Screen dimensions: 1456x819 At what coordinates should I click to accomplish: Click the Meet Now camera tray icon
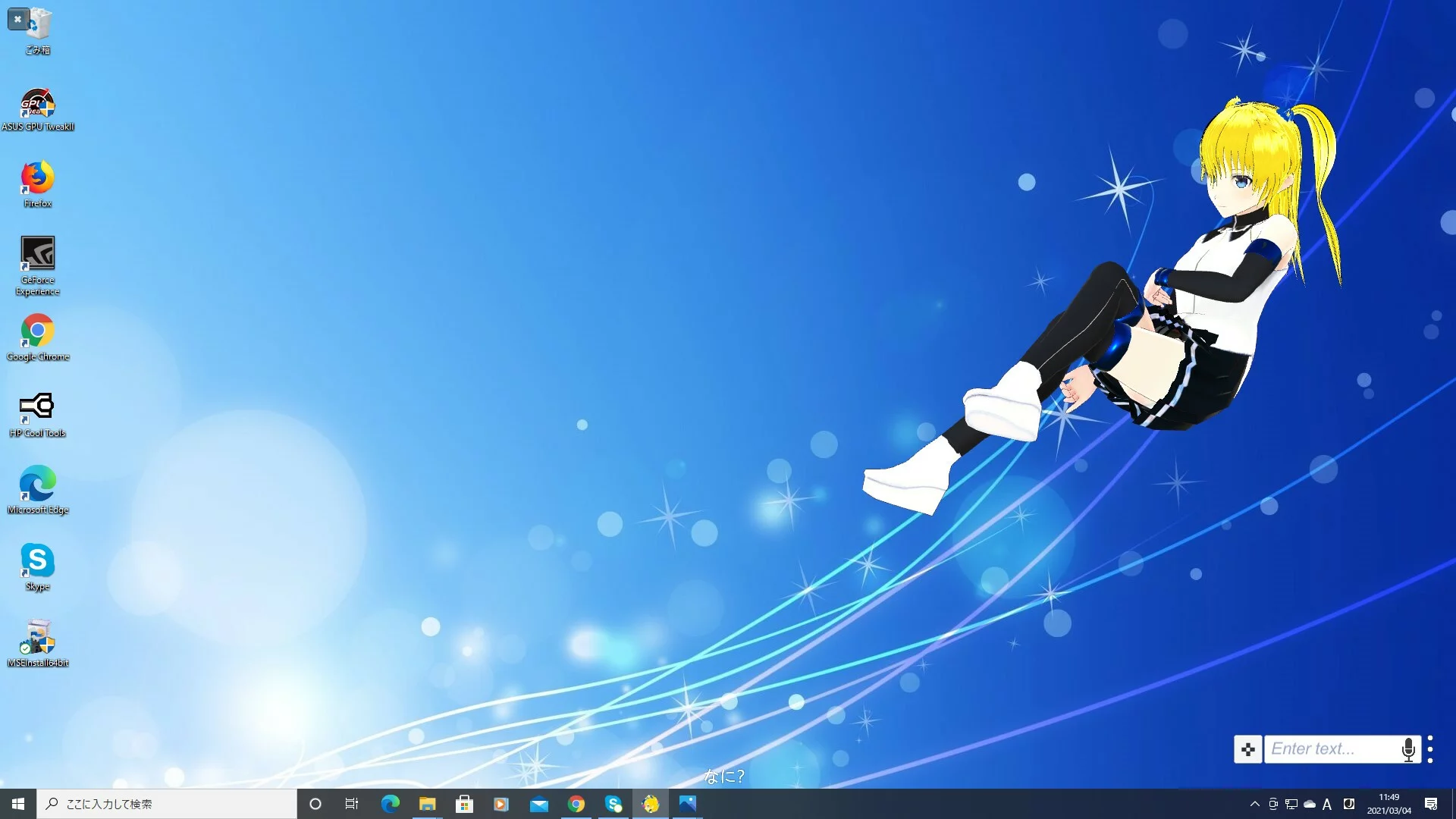[1273, 804]
